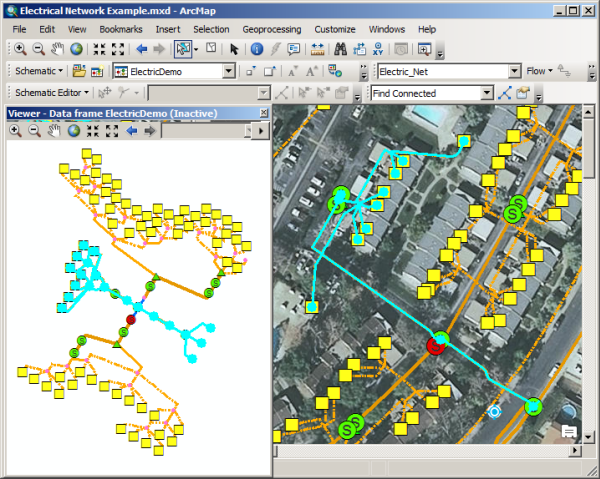The width and height of the screenshot is (600, 479).
Task: Open the Schematic dropdown menu
Action: 39,71
